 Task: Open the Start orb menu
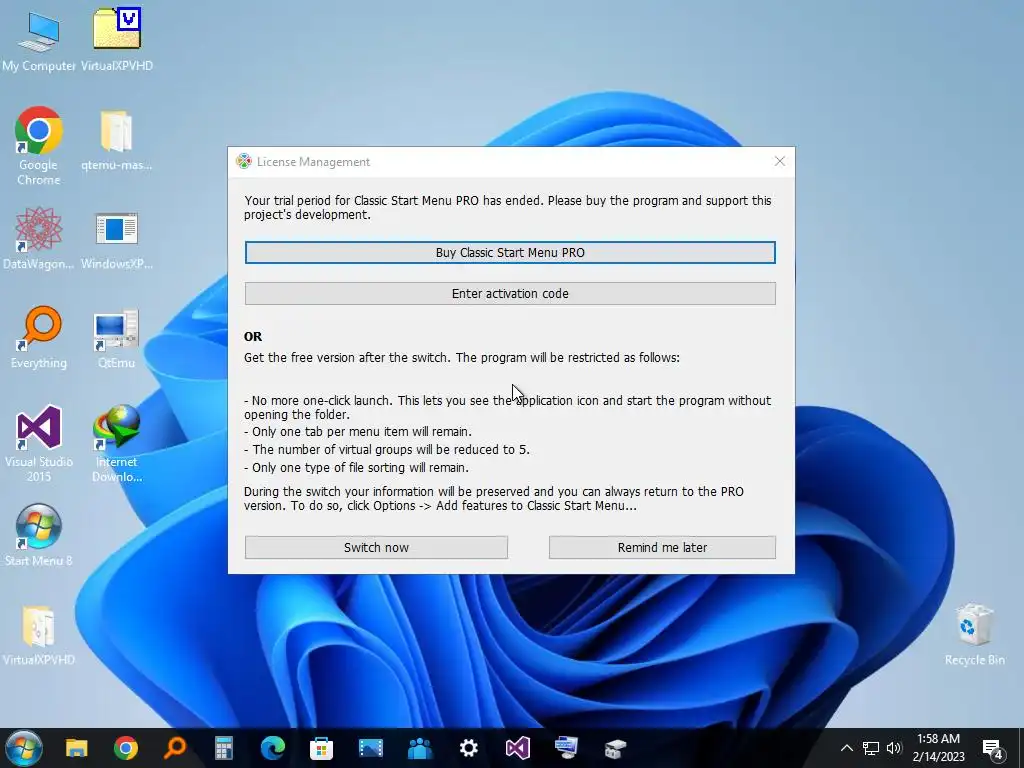[24, 748]
